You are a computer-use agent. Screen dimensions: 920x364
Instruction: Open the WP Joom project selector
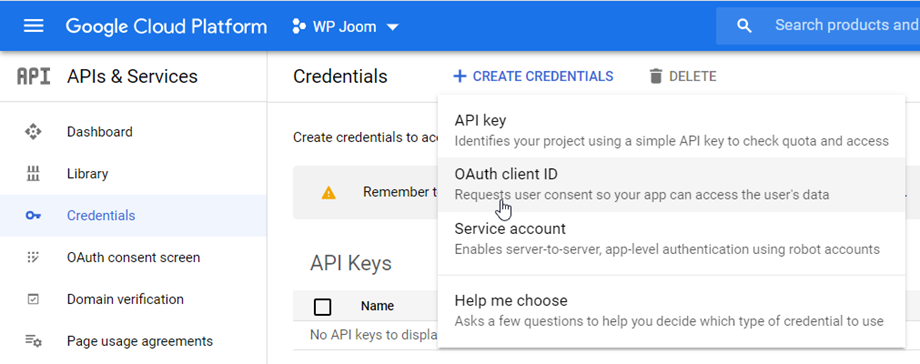[346, 26]
